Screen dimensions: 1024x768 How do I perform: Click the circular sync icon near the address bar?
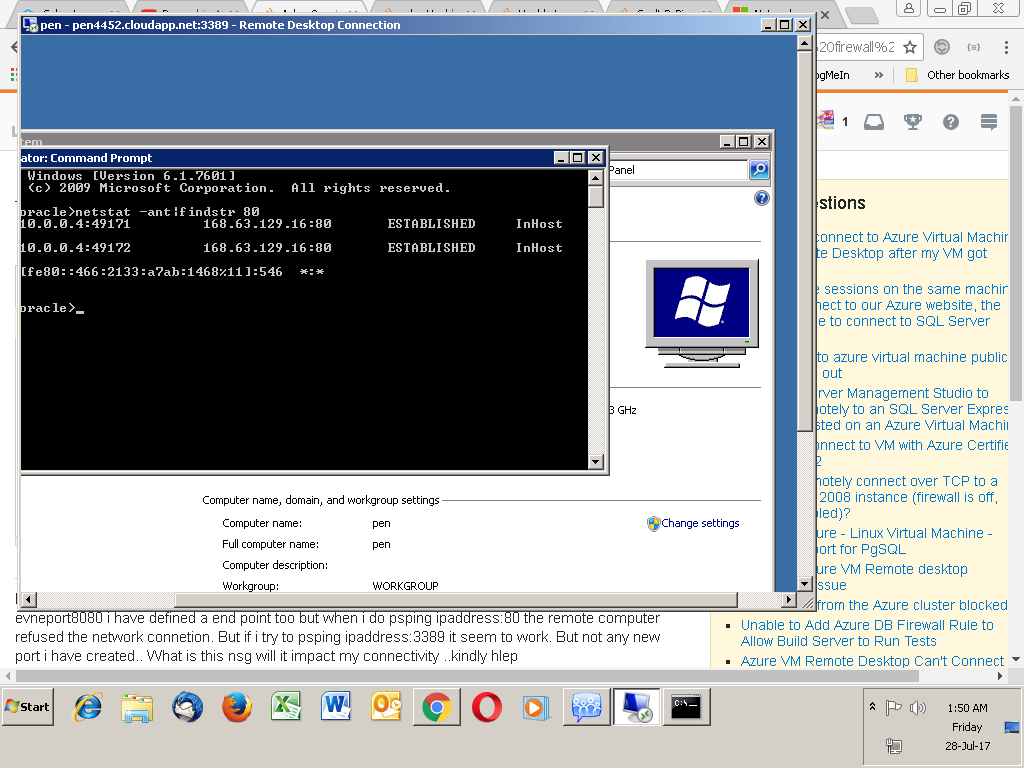940,47
